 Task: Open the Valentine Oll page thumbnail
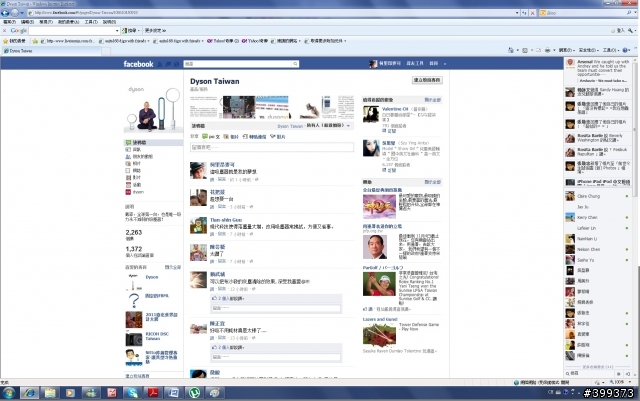coord(371,114)
